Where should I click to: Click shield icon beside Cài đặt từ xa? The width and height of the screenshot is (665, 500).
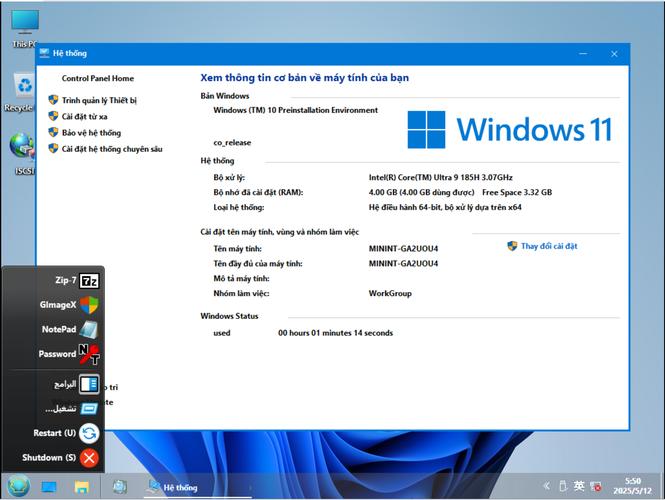(x=53, y=116)
